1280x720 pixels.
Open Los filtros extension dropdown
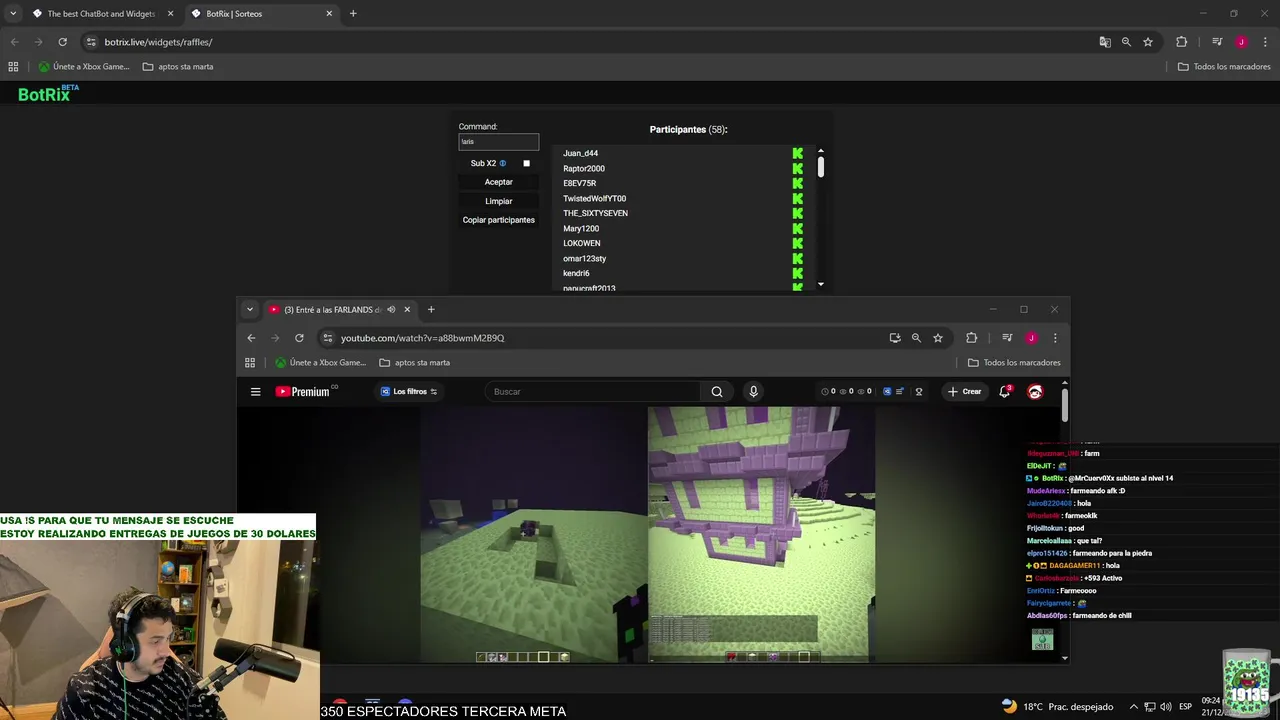click(x=409, y=392)
